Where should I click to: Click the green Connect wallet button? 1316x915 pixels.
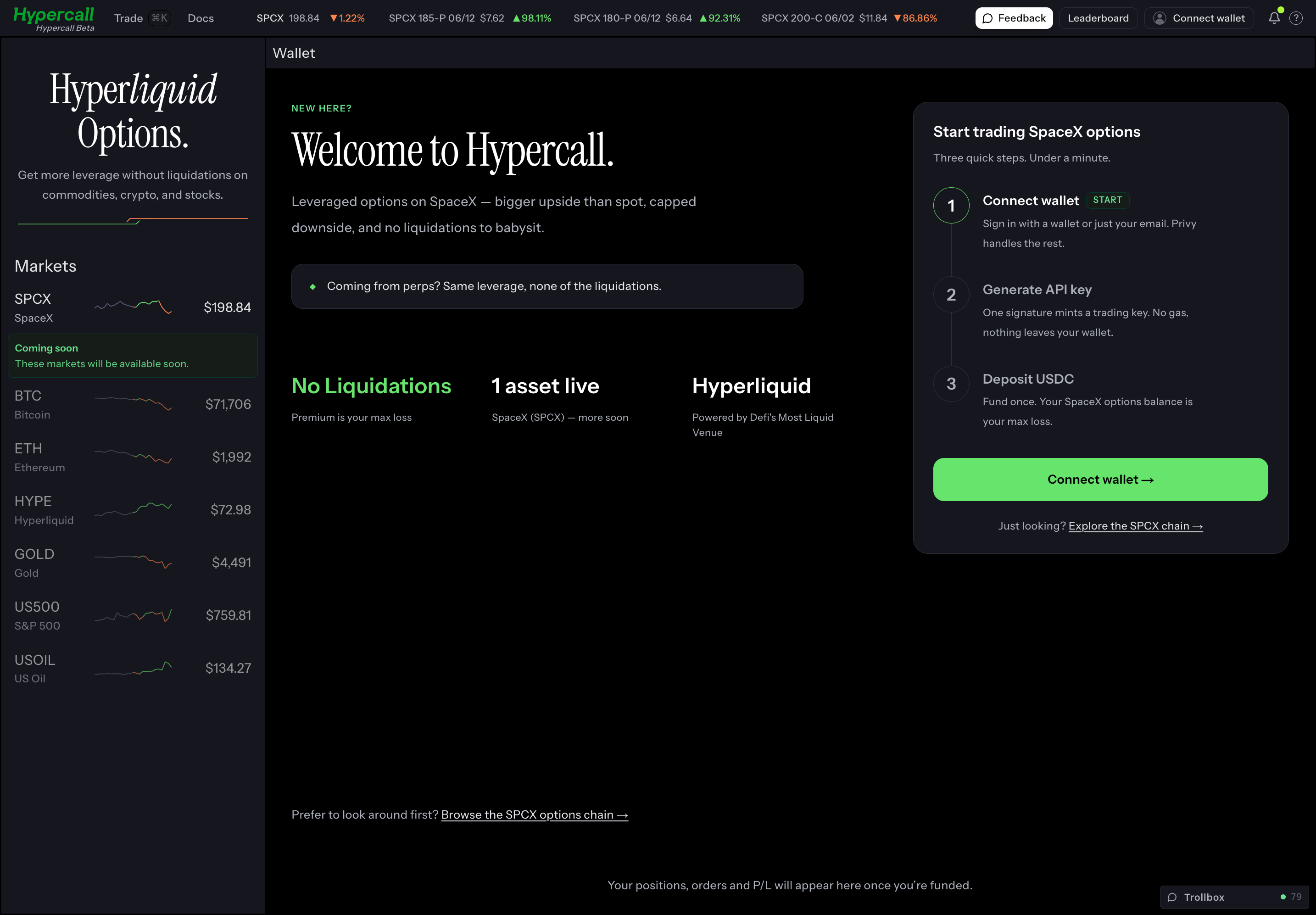(x=1100, y=479)
